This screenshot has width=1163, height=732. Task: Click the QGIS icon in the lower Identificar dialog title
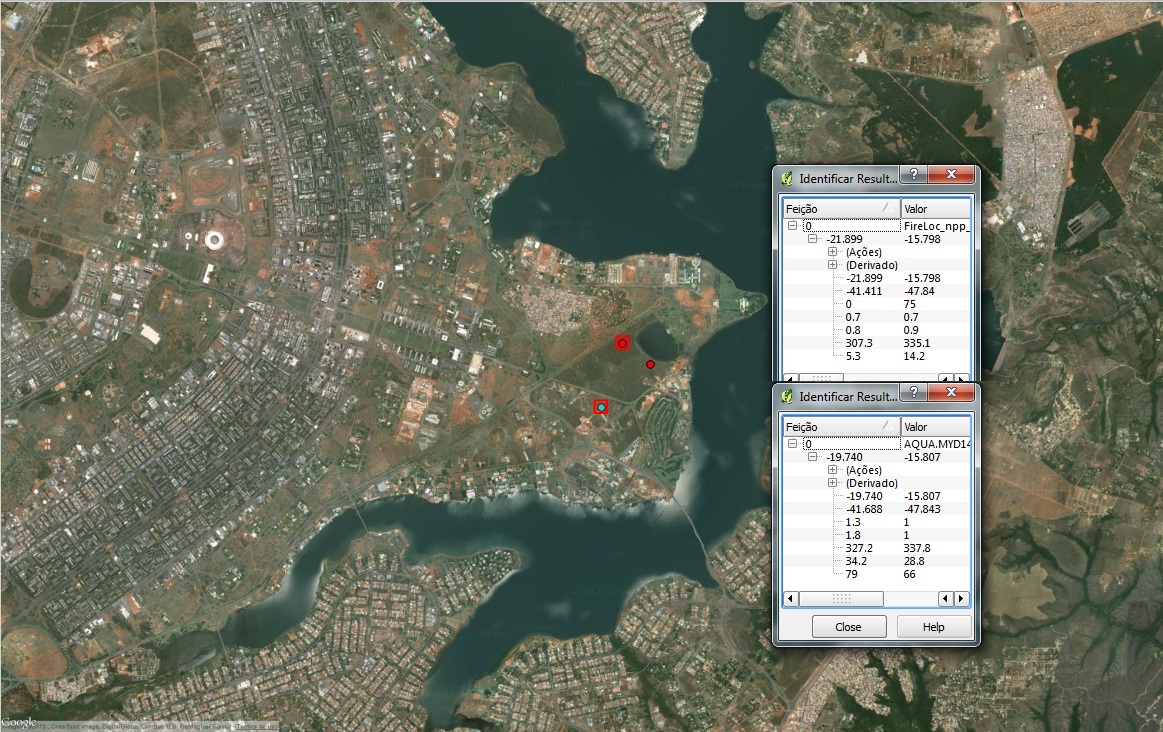click(788, 397)
